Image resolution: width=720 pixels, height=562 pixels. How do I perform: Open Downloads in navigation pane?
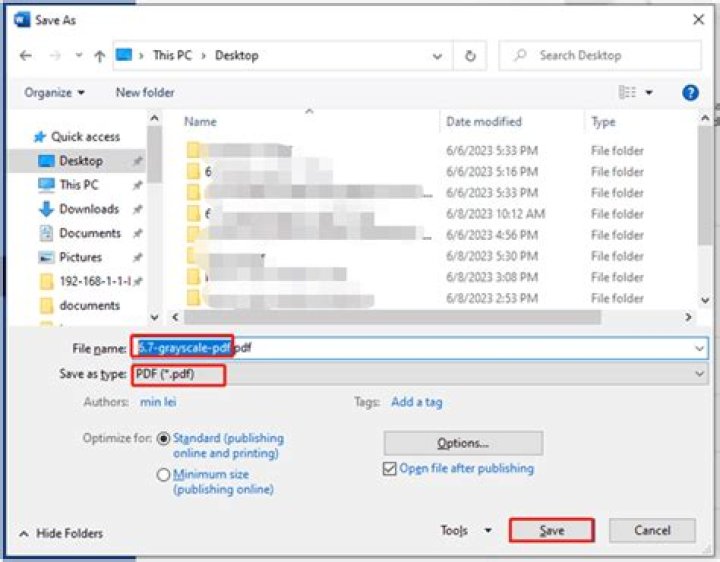pyautogui.click(x=79, y=209)
